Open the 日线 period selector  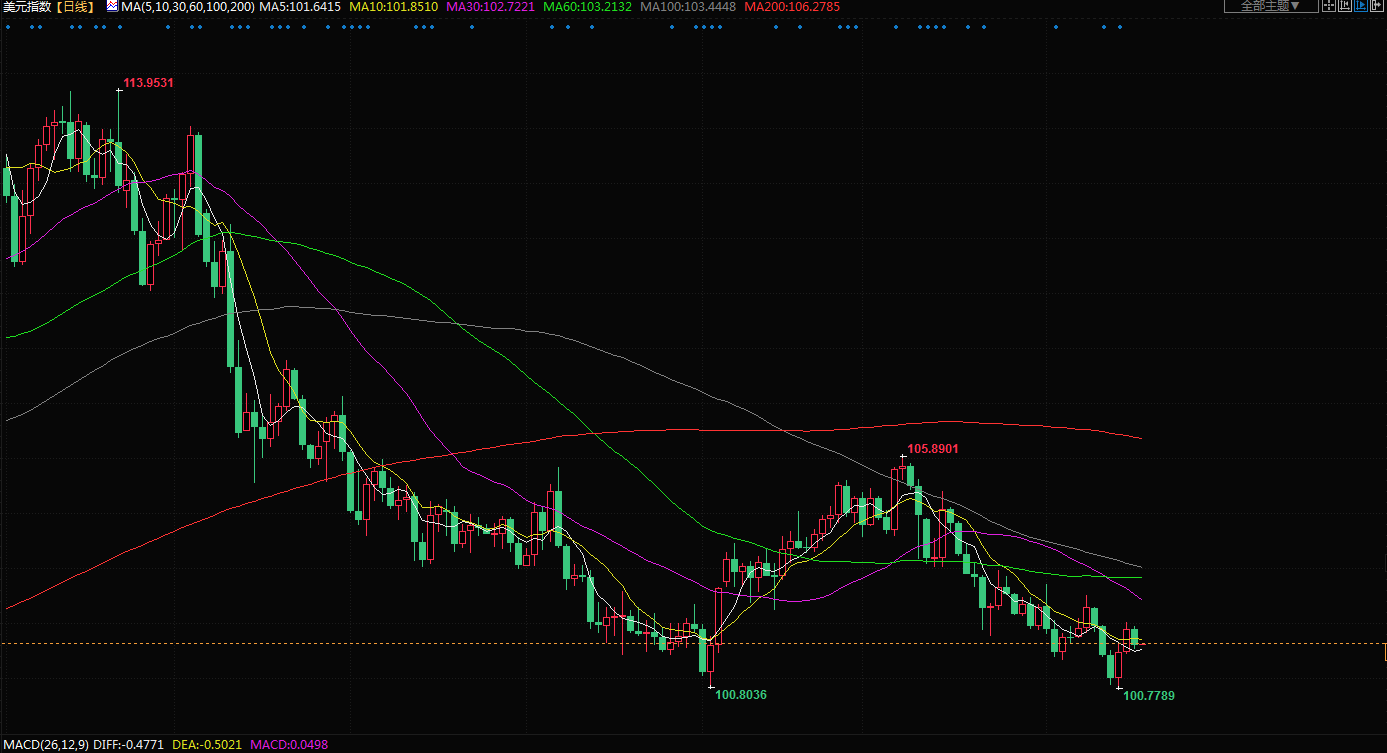tap(77, 6)
